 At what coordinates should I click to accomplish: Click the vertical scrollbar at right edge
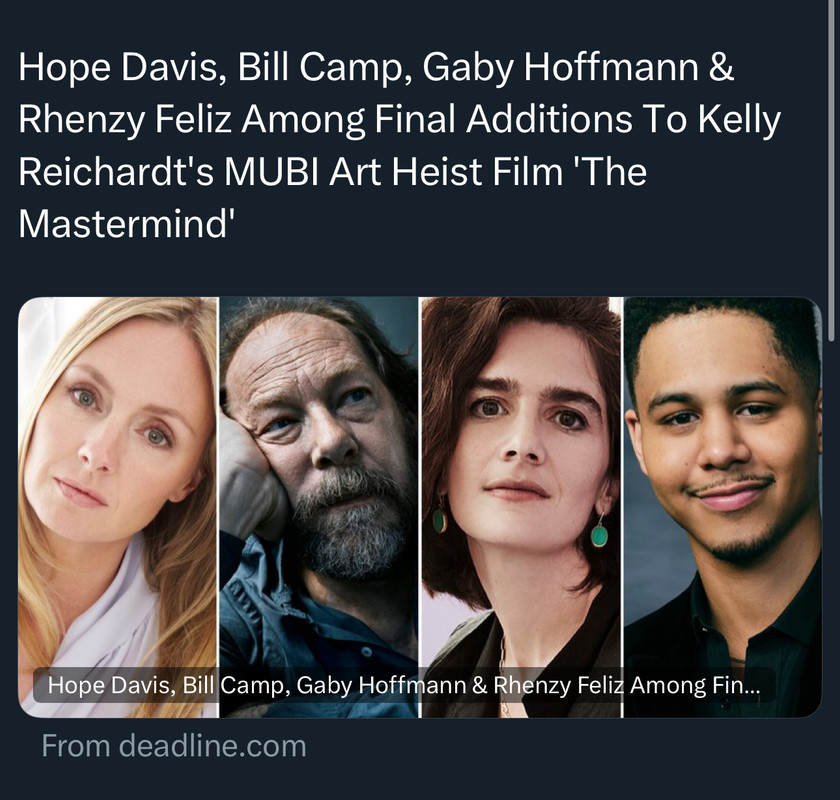point(831,170)
